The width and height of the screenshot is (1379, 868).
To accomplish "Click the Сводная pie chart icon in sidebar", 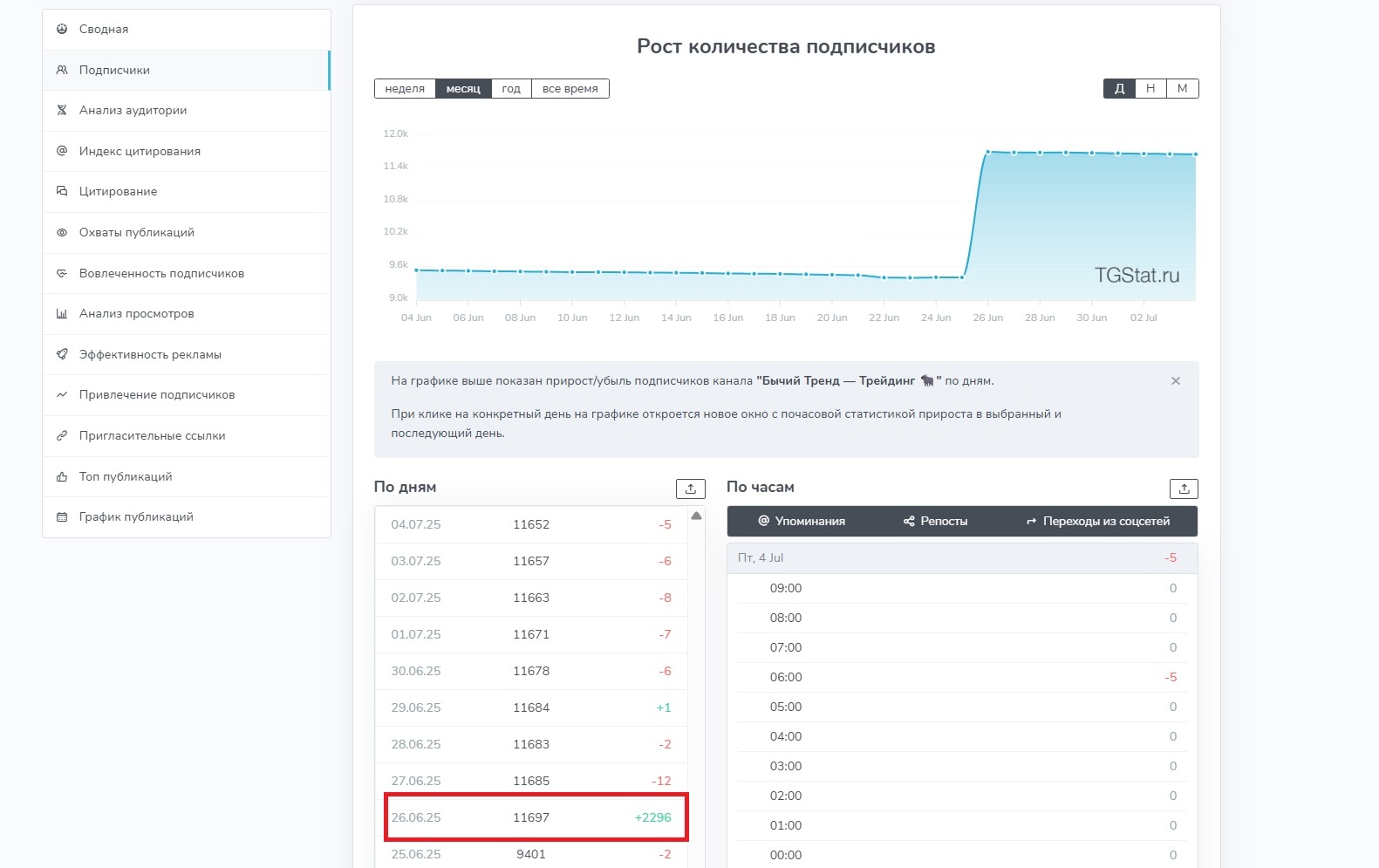I will tap(62, 29).
